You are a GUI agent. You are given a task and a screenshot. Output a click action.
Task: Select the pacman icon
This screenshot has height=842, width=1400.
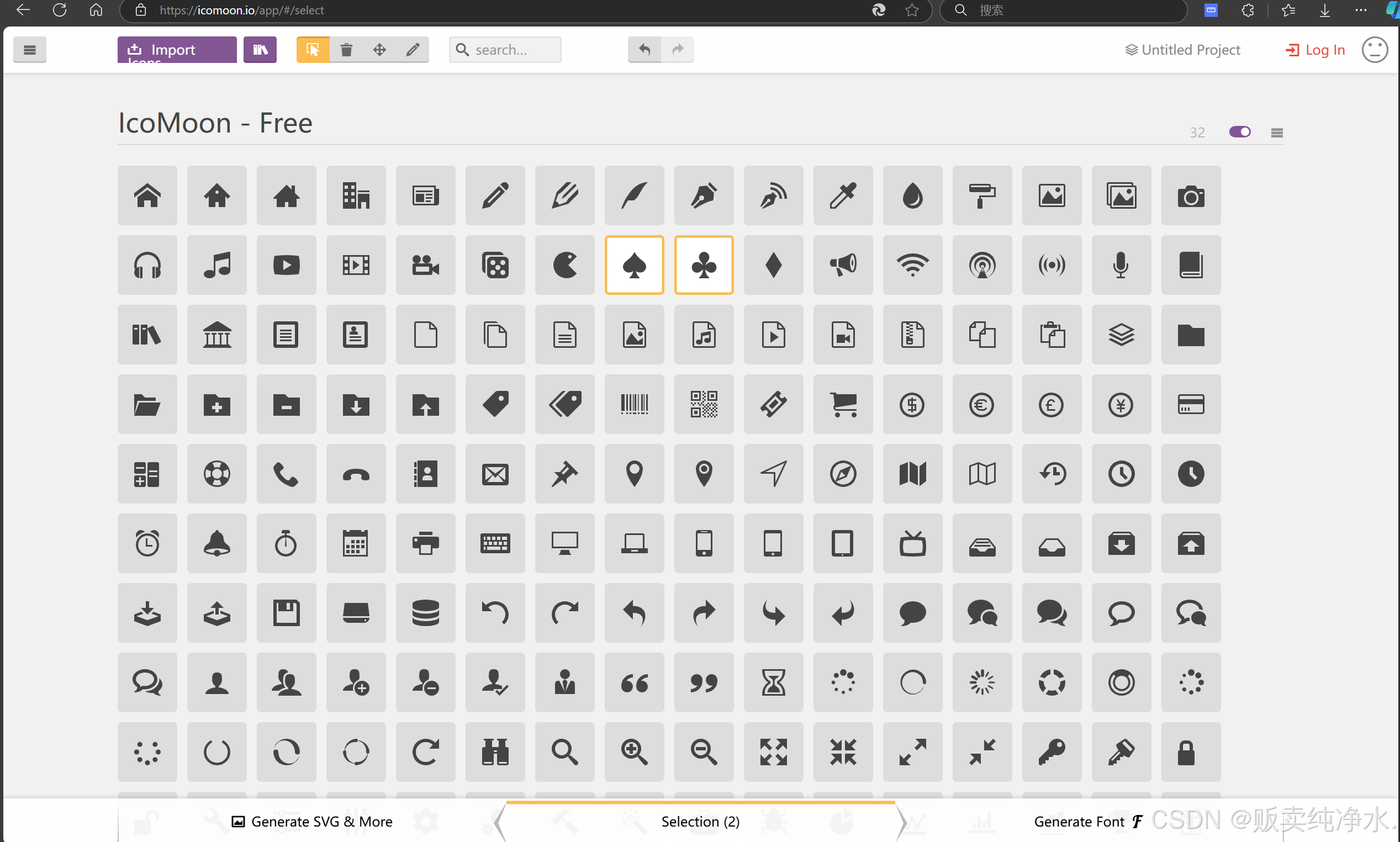[x=564, y=265]
